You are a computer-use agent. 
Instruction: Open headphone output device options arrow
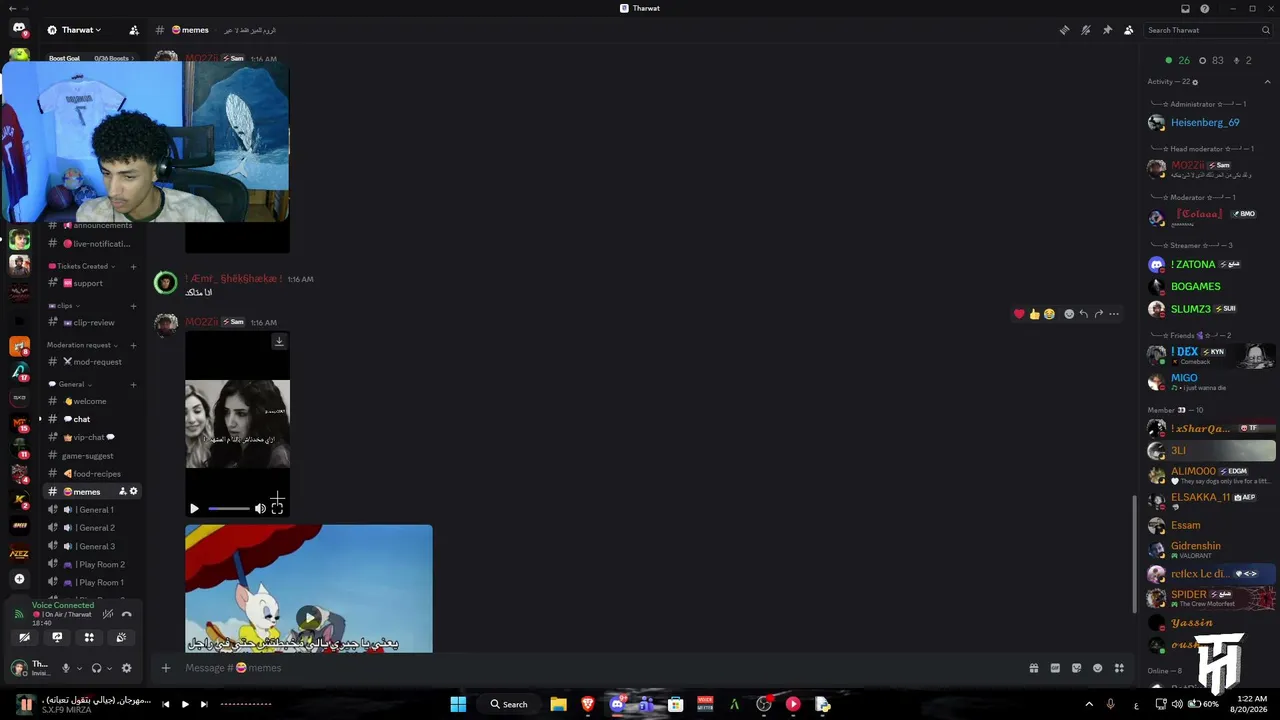[x=109, y=668]
